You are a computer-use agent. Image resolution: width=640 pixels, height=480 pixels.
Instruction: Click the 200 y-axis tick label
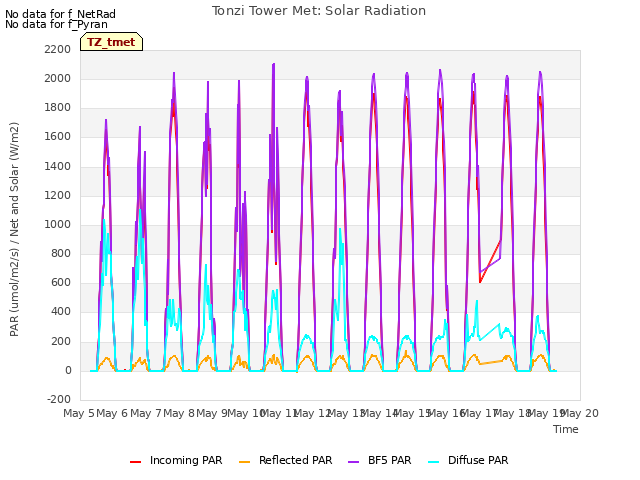[61, 341]
